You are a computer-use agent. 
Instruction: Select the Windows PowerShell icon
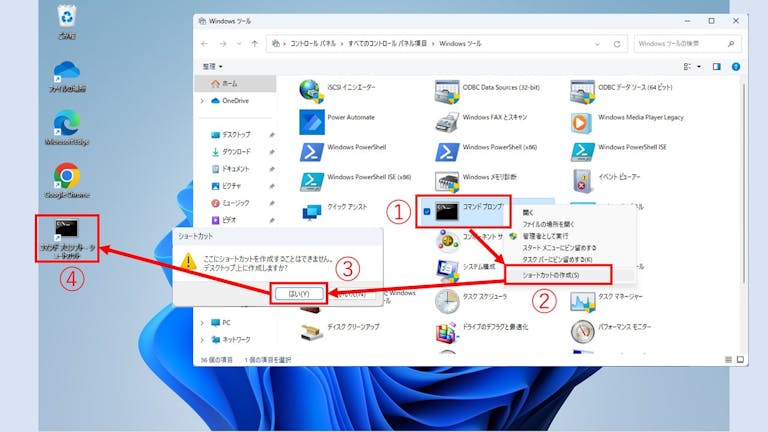312,152
